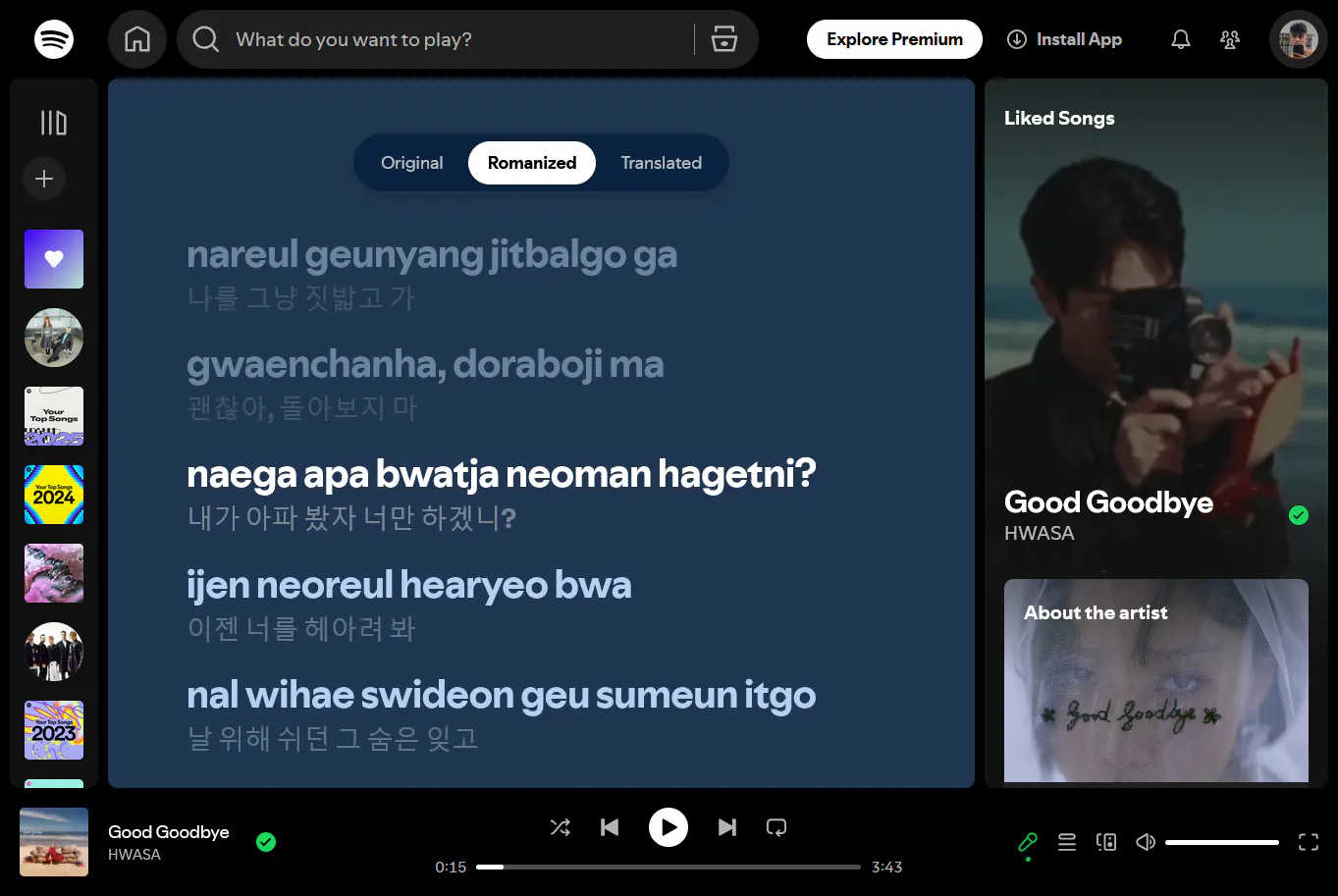1338x896 pixels.
Task: Toggle liked checkmark in right panel
Action: click(x=1299, y=515)
